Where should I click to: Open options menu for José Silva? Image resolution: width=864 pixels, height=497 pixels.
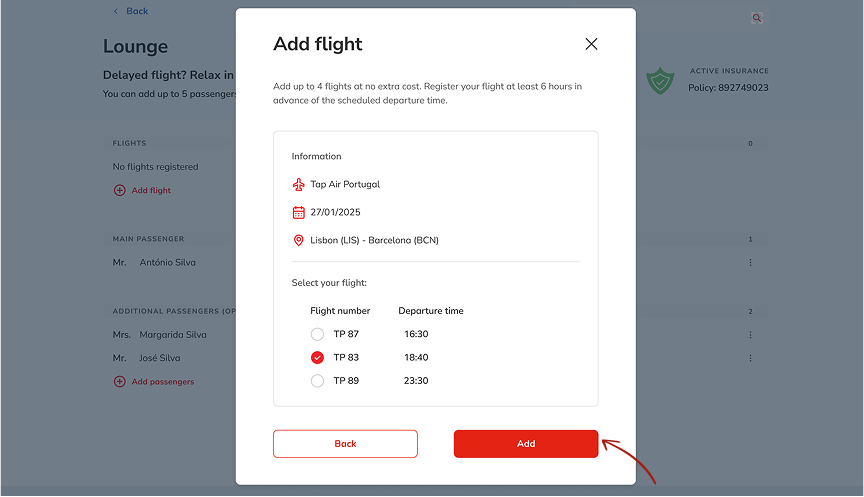point(750,358)
